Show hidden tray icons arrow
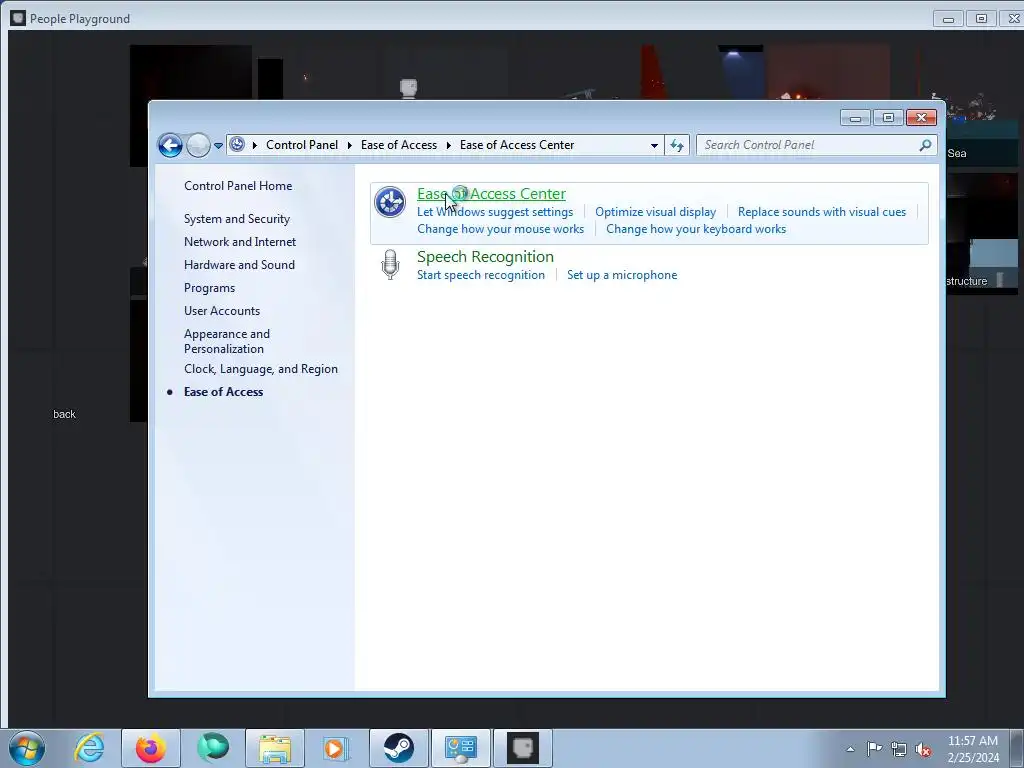The width and height of the screenshot is (1024, 768). pyautogui.click(x=850, y=749)
